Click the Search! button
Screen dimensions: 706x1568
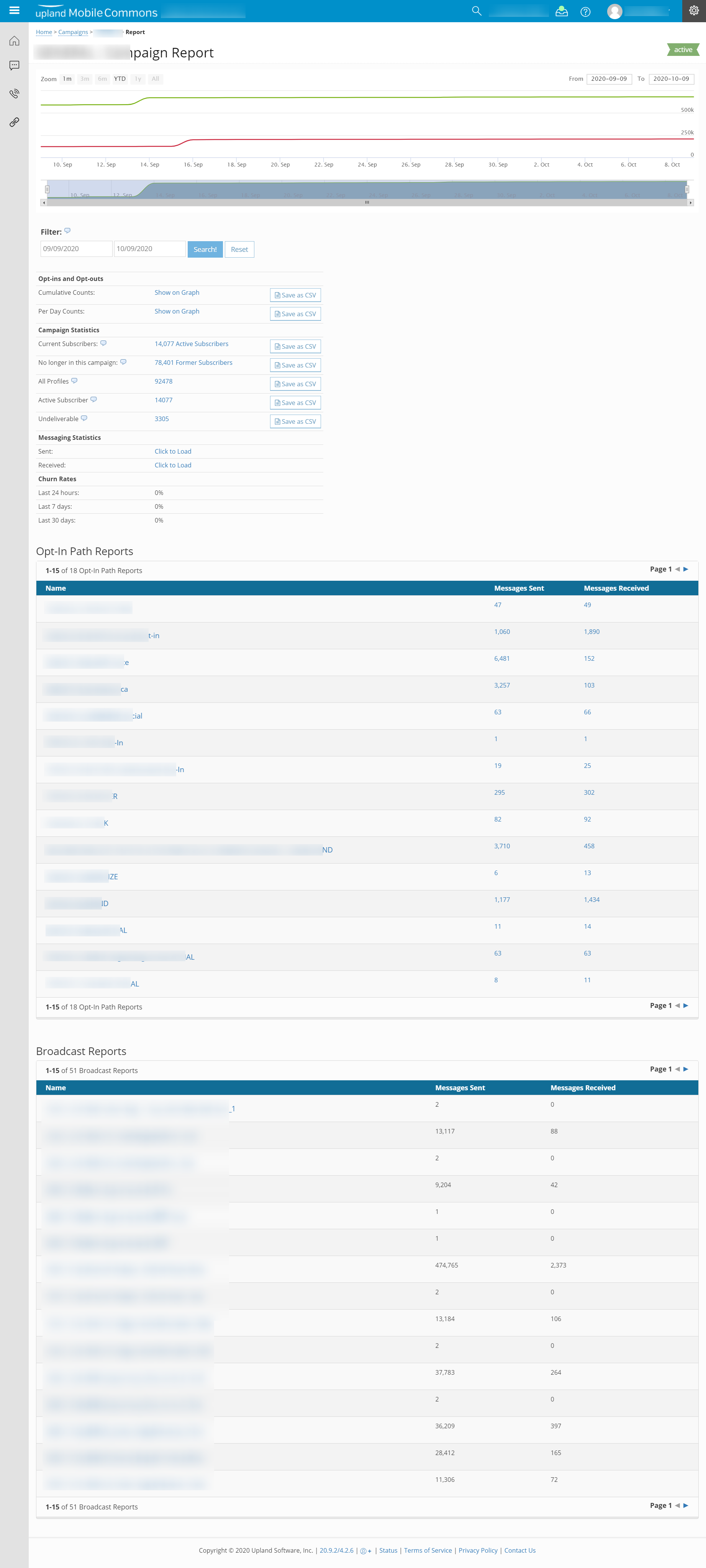pyautogui.click(x=205, y=249)
